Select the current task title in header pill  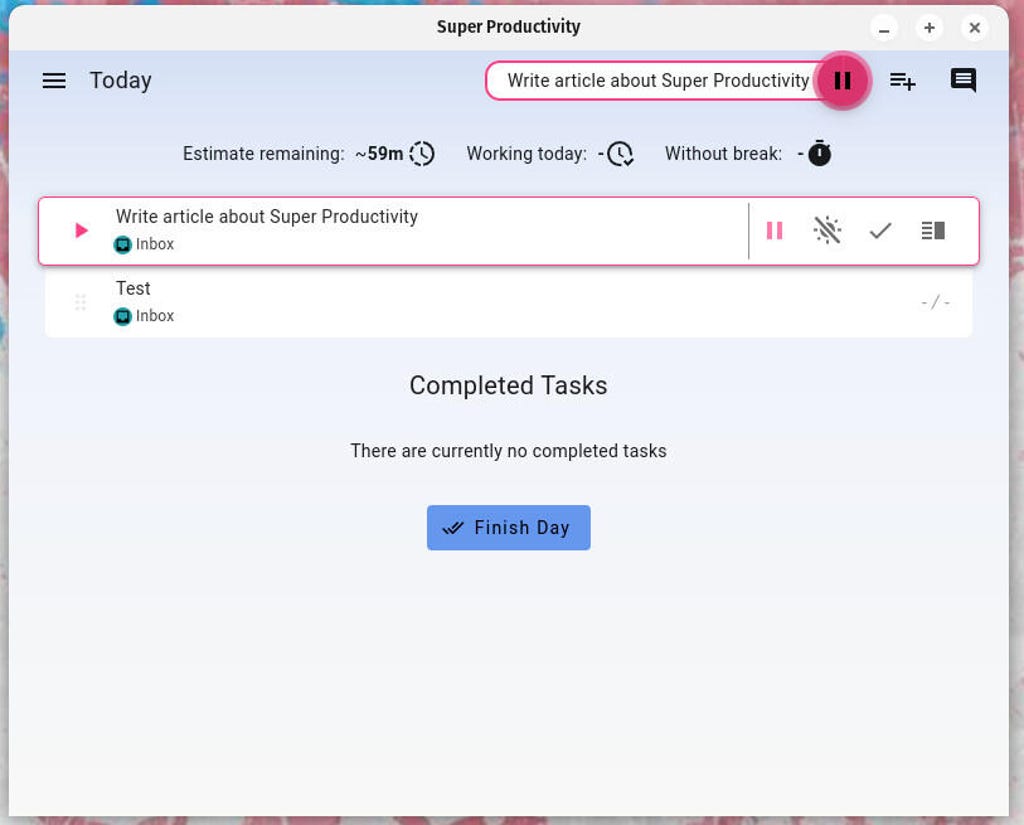[658, 80]
